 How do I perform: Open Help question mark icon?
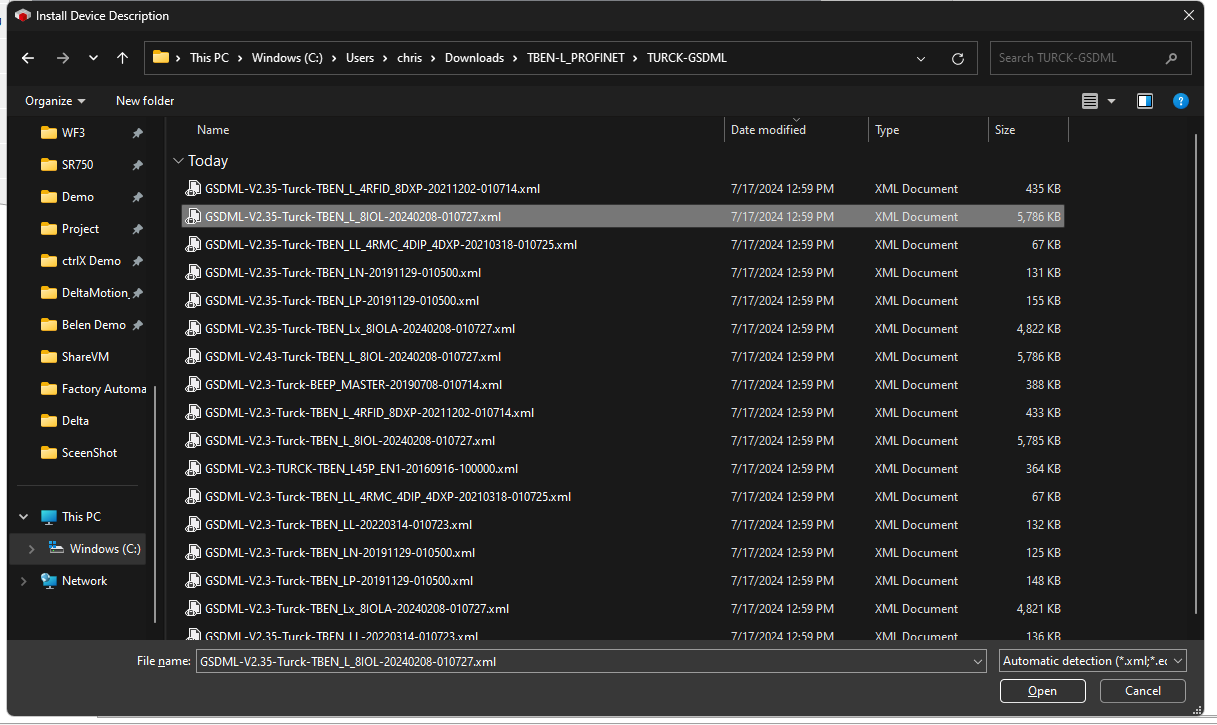(1181, 101)
